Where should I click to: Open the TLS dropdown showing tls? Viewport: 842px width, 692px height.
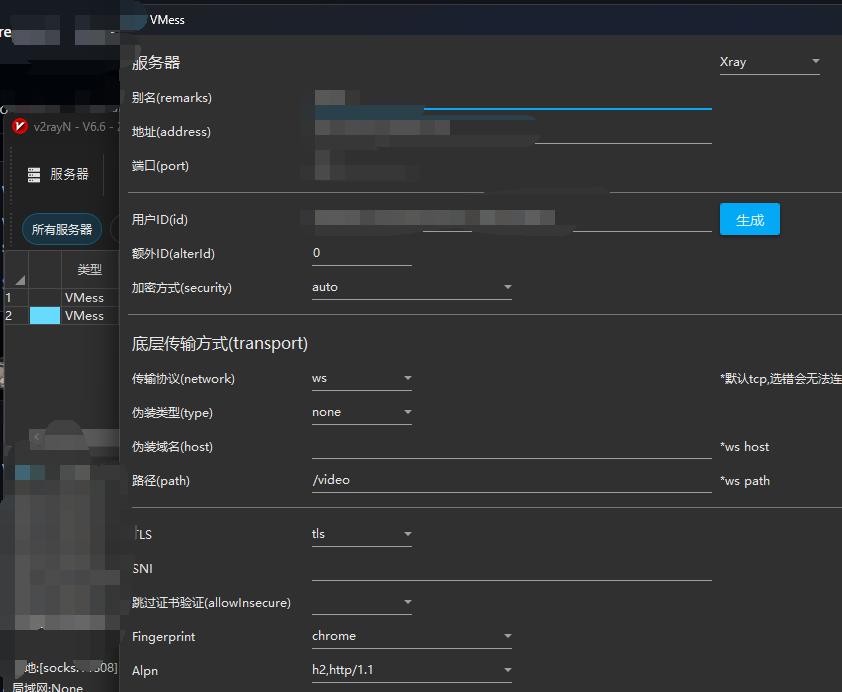click(x=360, y=534)
